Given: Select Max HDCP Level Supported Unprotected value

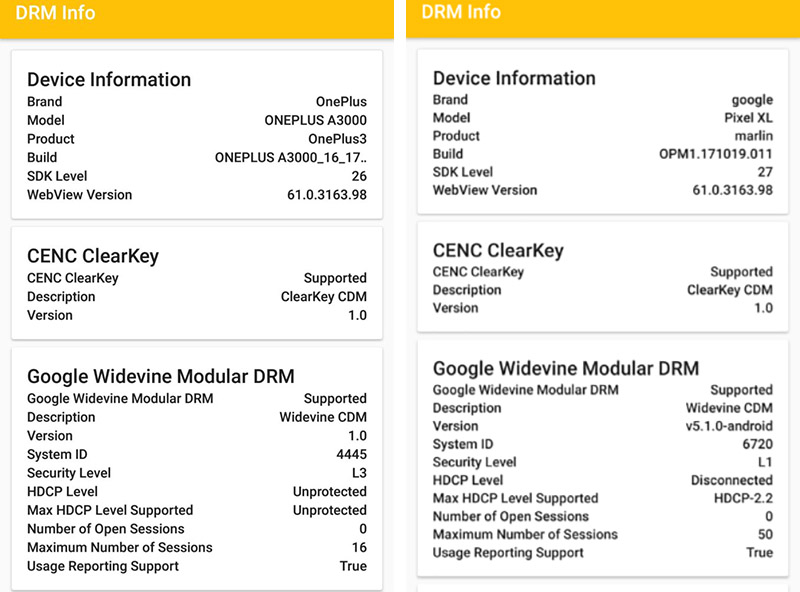Looking at the screenshot, I should (x=330, y=510).
